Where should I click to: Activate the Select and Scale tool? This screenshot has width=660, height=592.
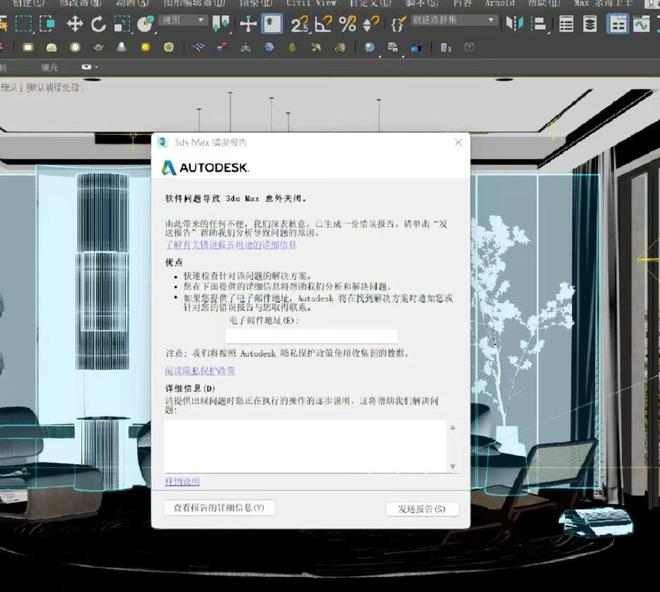122,24
